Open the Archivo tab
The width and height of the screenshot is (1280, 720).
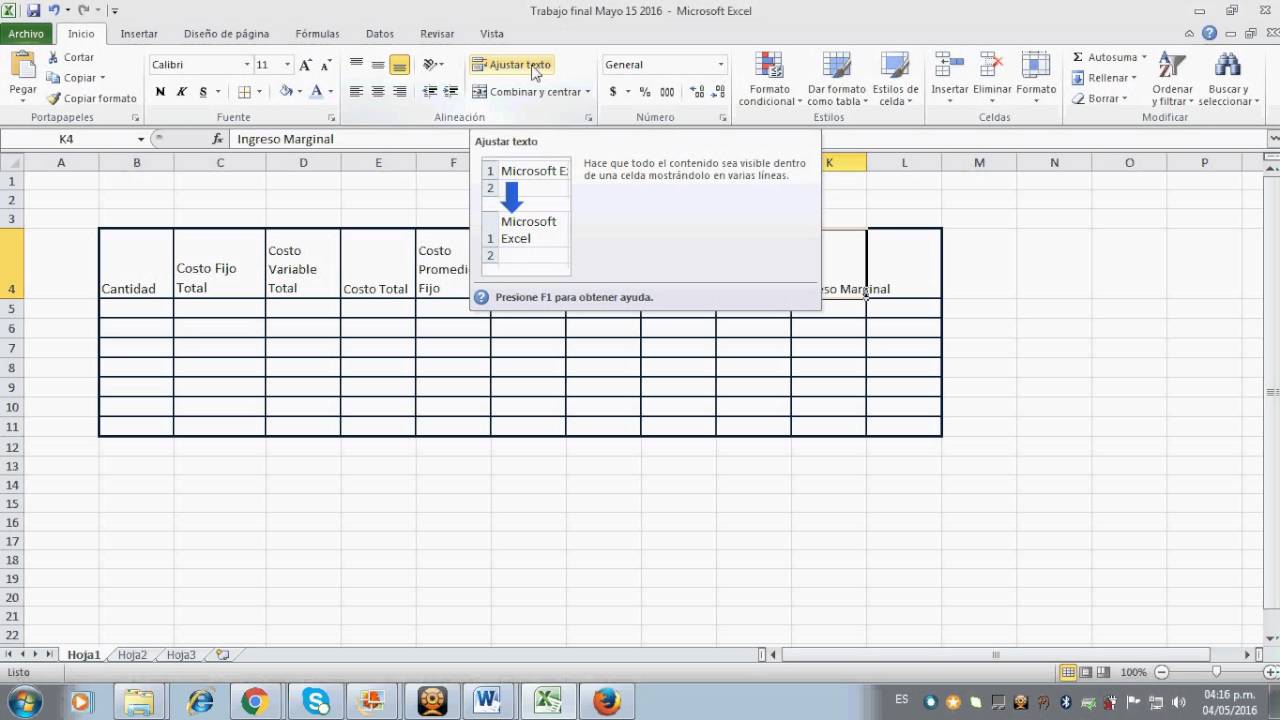26,34
